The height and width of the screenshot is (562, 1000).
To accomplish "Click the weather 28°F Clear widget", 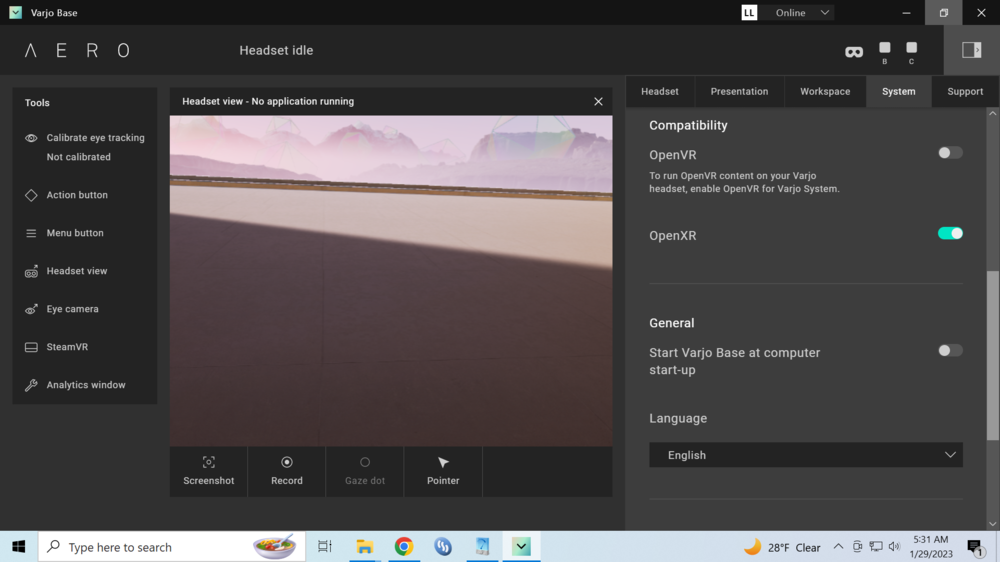I will [x=783, y=547].
